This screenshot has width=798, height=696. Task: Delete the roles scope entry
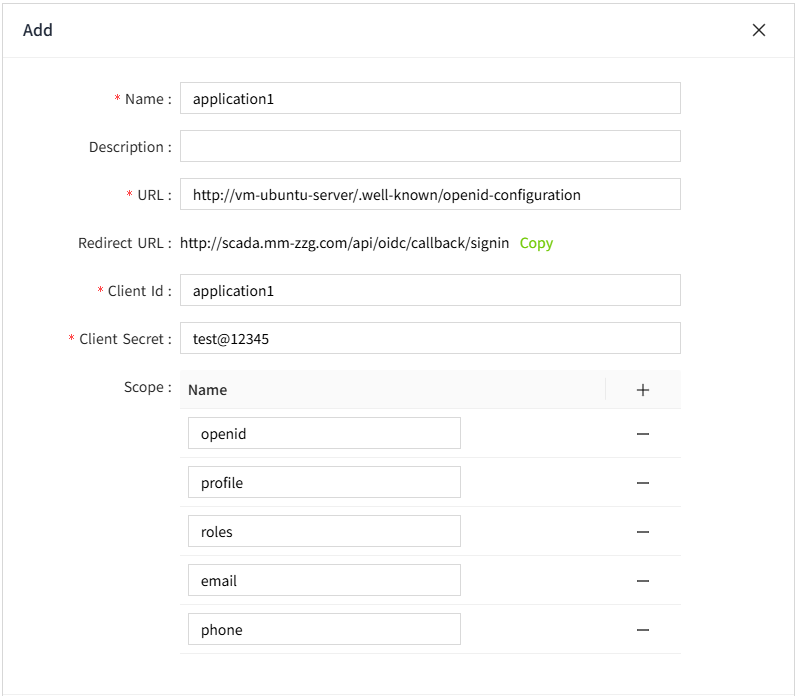643,532
